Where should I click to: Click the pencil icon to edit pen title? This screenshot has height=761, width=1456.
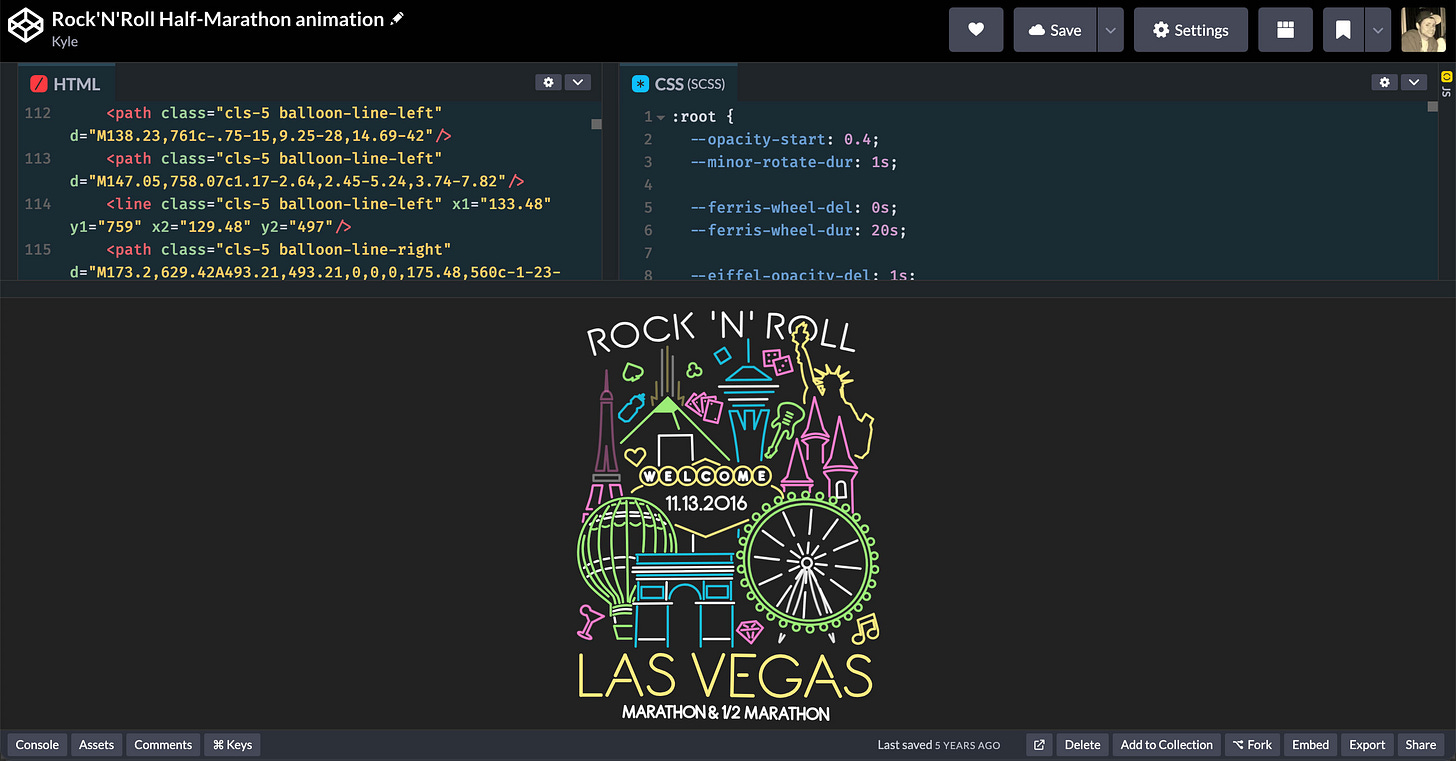click(x=397, y=19)
